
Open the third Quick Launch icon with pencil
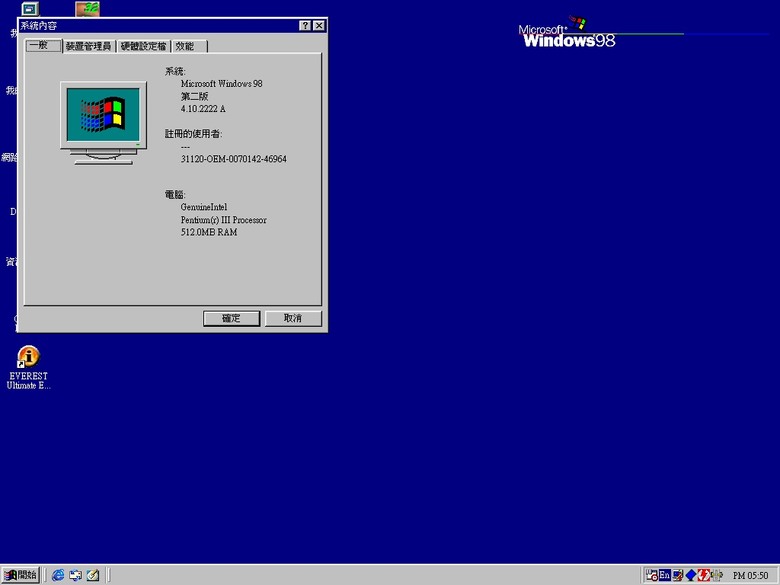point(93,575)
